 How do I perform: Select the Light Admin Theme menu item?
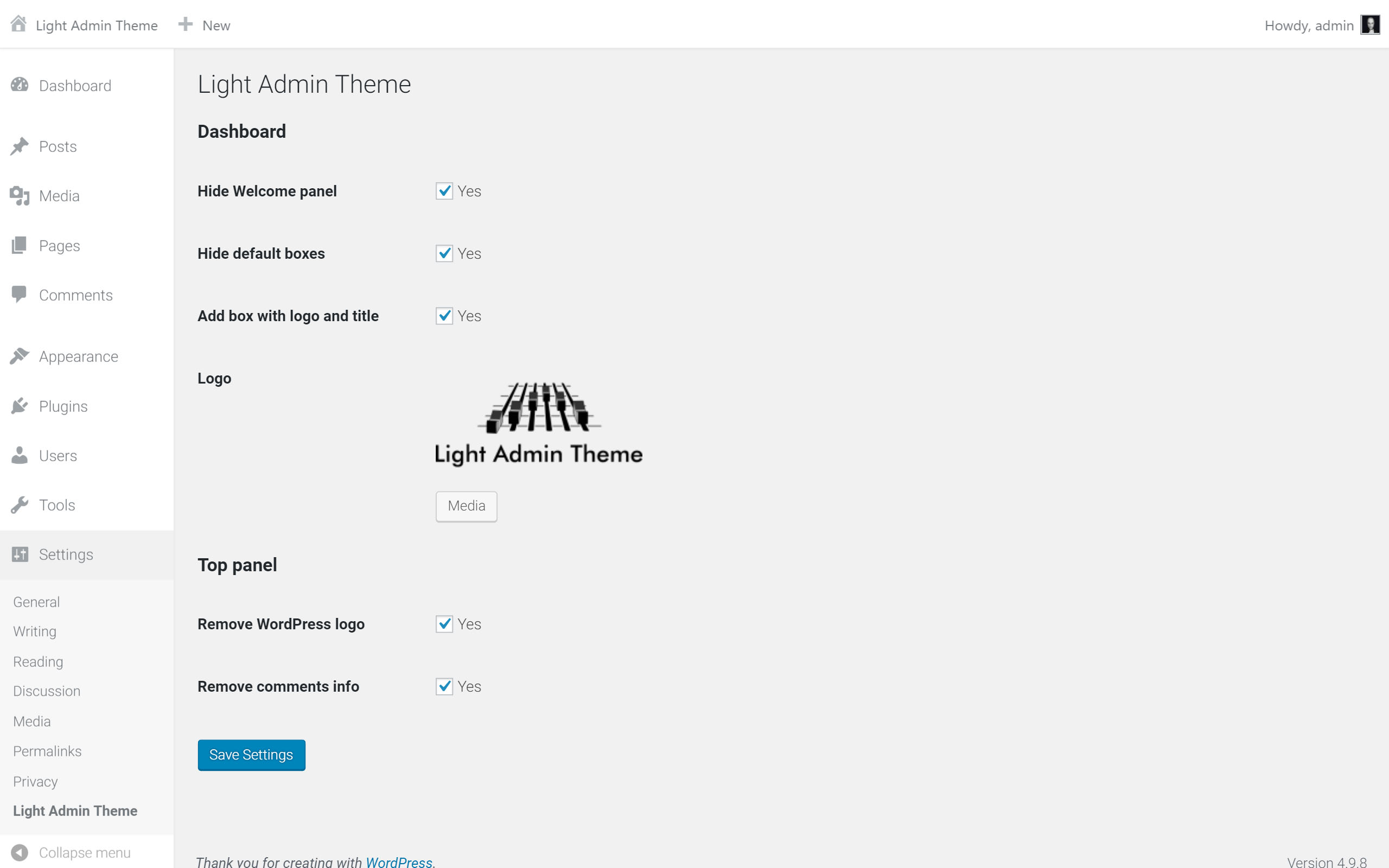coord(75,810)
